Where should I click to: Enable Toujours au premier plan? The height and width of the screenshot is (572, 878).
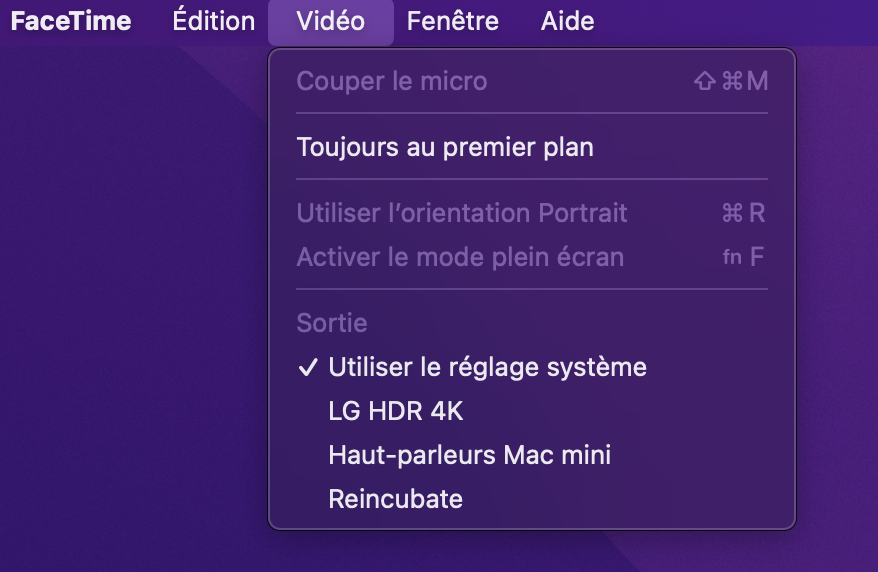pyautogui.click(x=445, y=148)
